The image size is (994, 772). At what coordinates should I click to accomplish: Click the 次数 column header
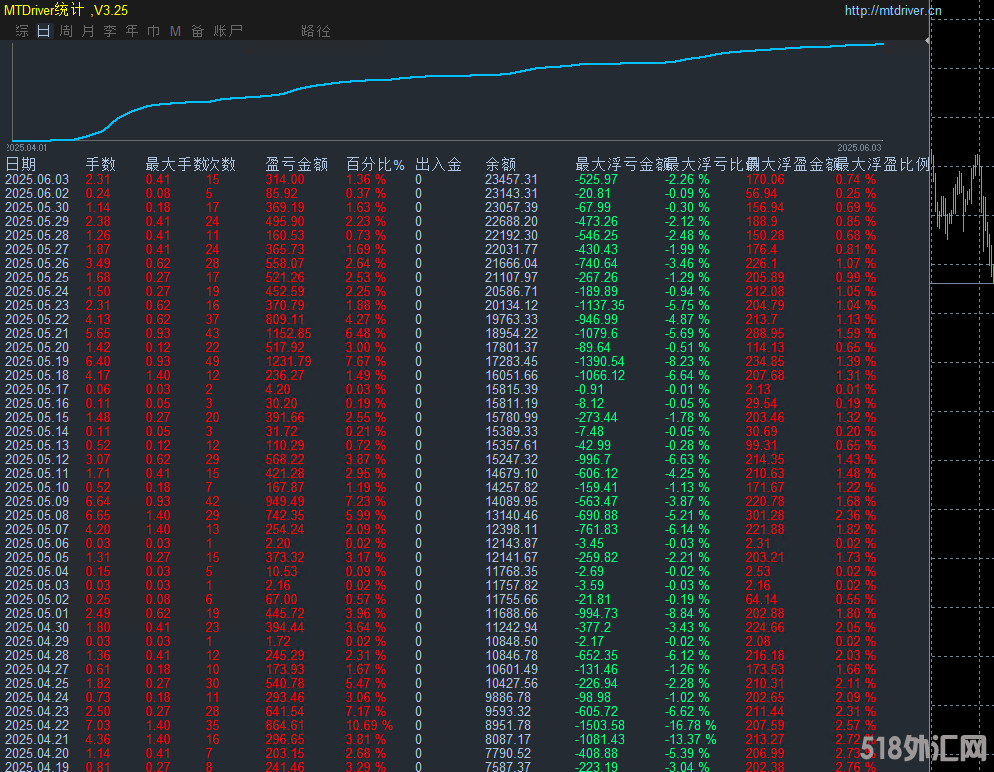(x=221, y=165)
